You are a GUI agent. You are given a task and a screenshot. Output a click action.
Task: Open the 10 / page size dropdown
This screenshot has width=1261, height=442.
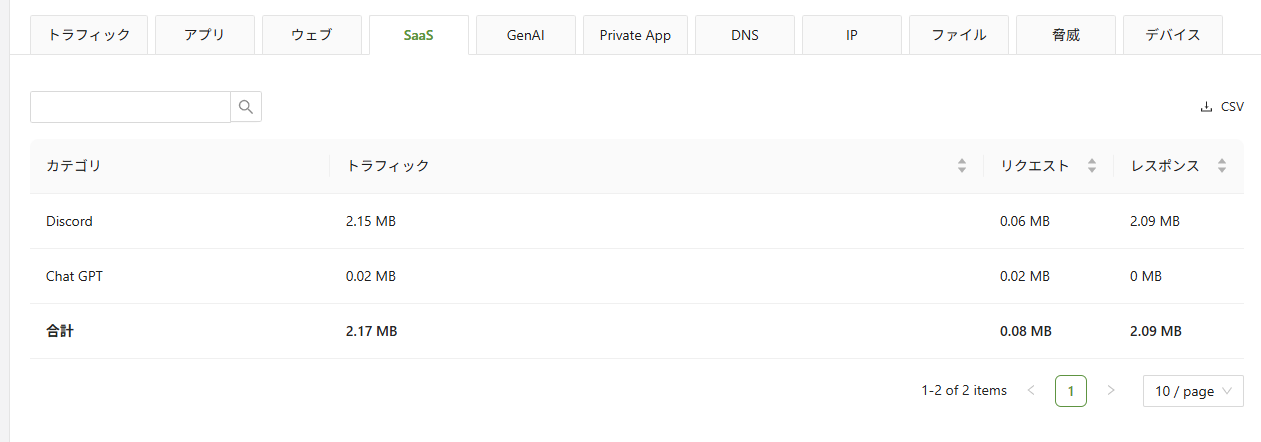1193,391
